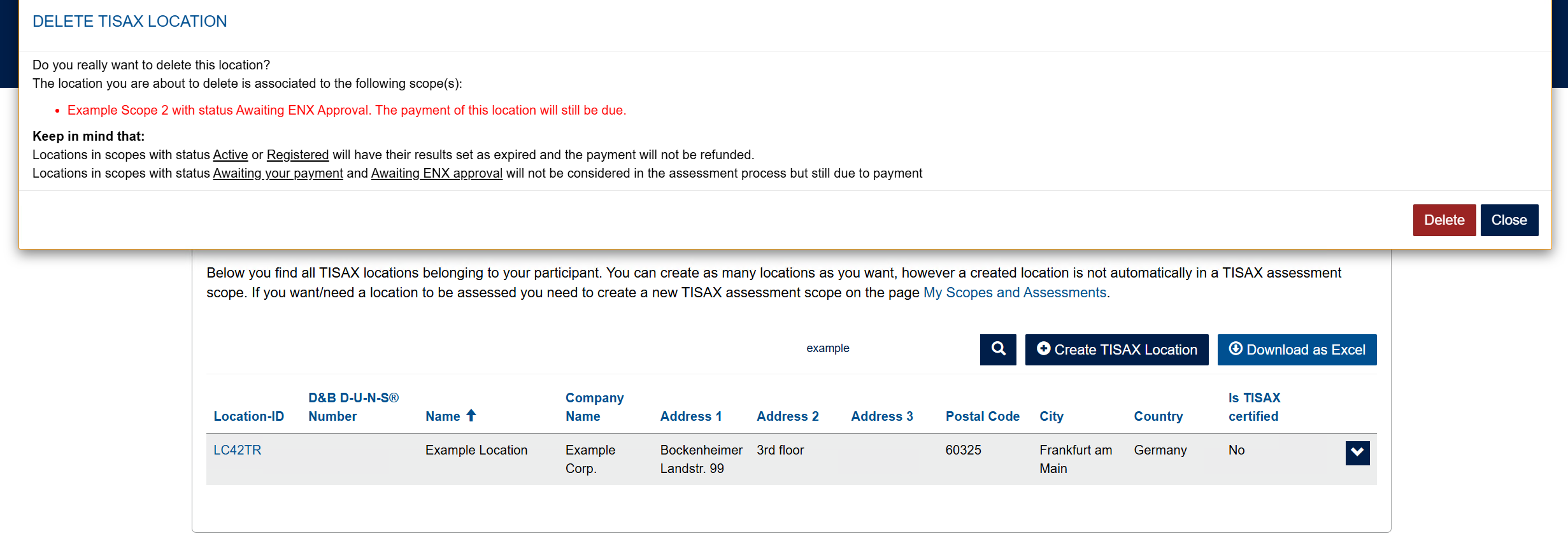Screen dimensions: 1568x536
Task: Select the example search input field
Action: click(x=827, y=348)
